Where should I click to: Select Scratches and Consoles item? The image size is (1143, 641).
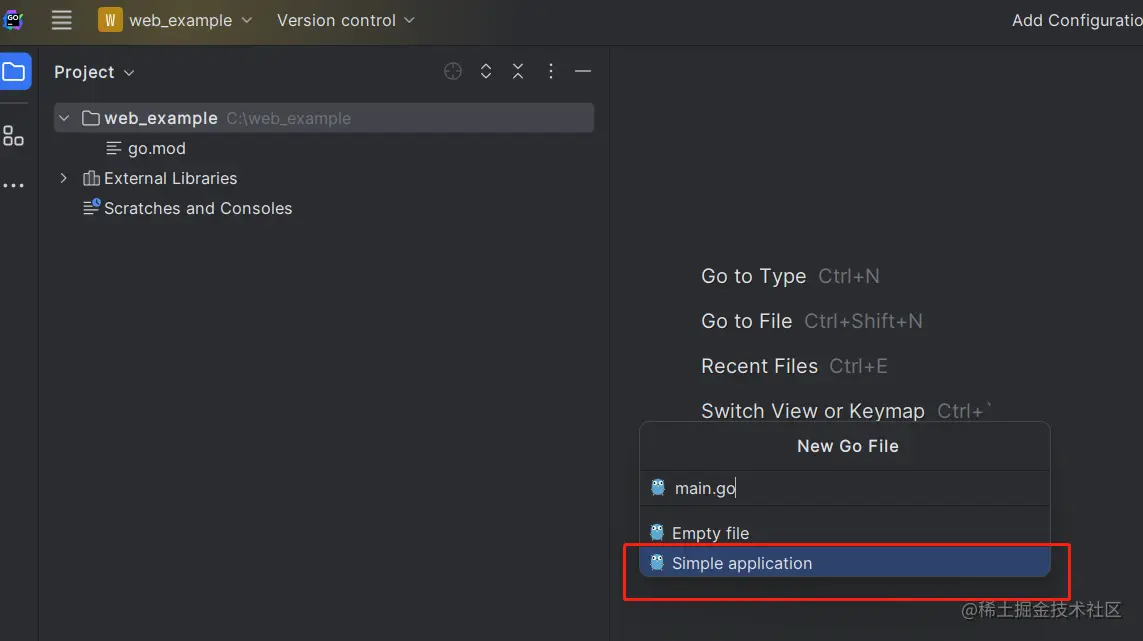pyautogui.click(x=197, y=208)
